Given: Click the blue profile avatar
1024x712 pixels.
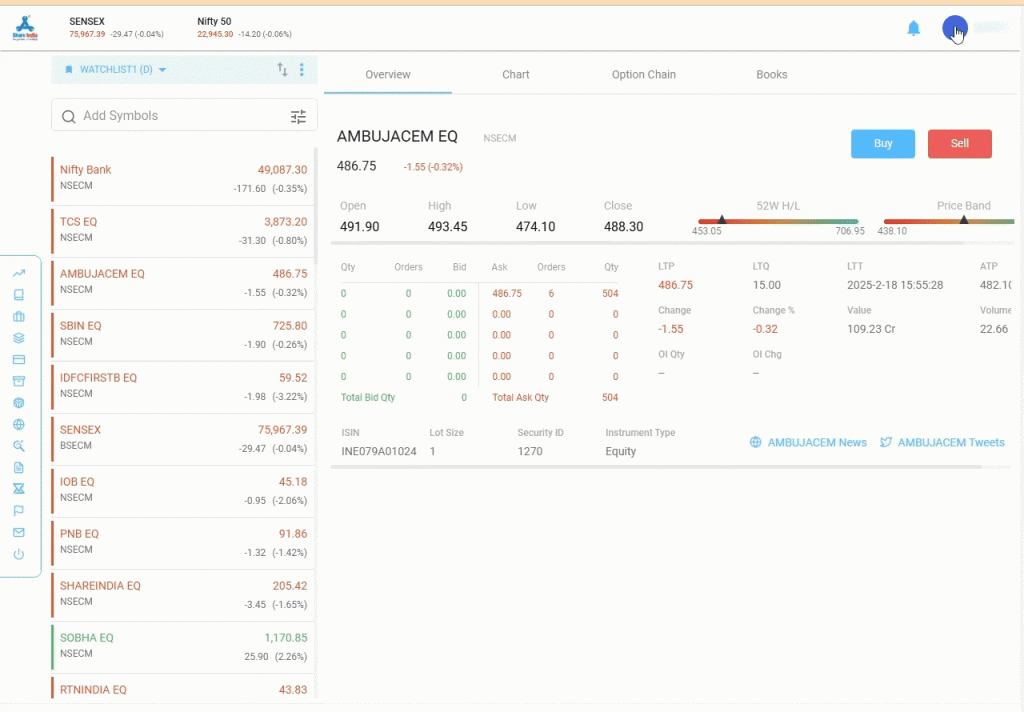Looking at the screenshot, I should coord(955,28).
